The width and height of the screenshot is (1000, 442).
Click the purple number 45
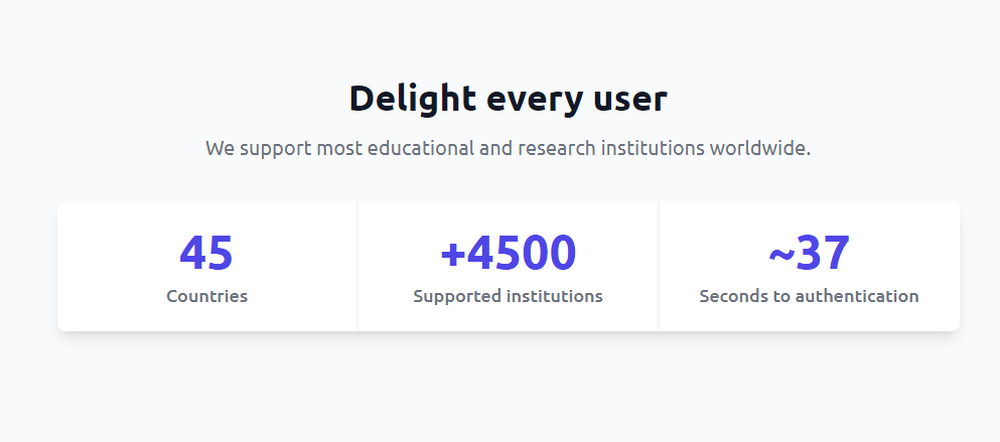pos(207,253)
